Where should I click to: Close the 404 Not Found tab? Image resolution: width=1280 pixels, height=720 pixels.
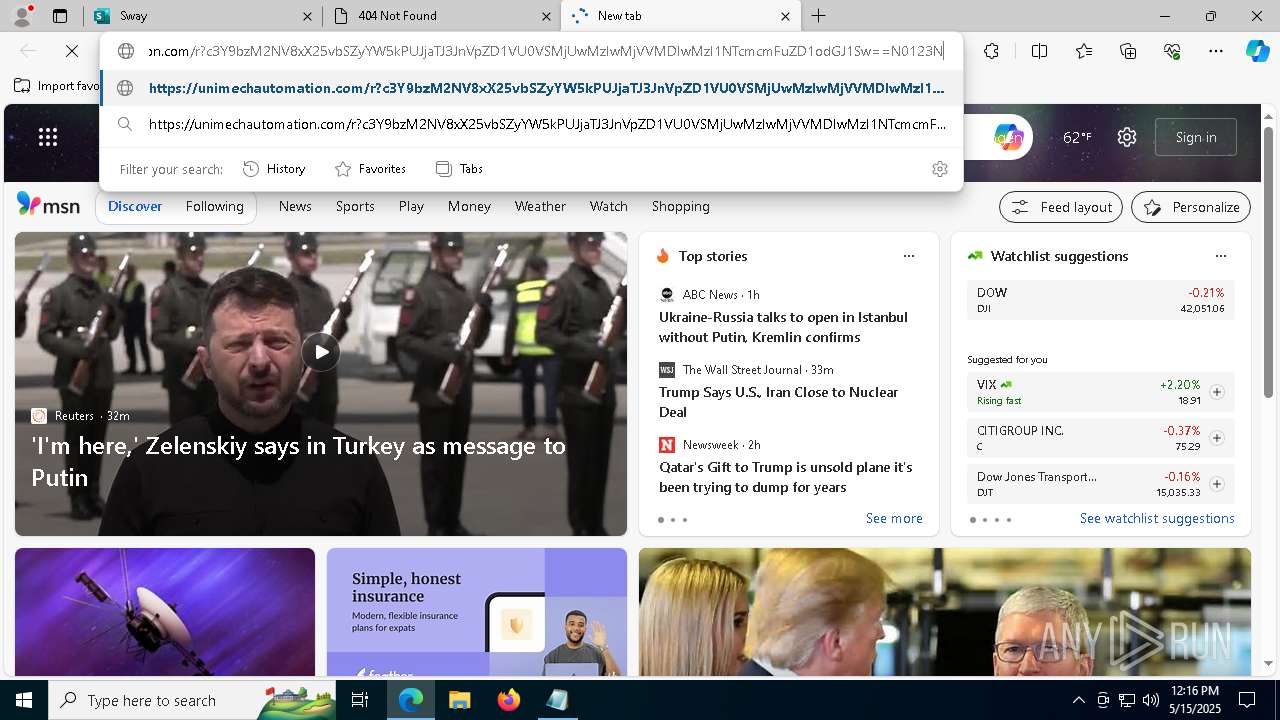pos(546,16)
